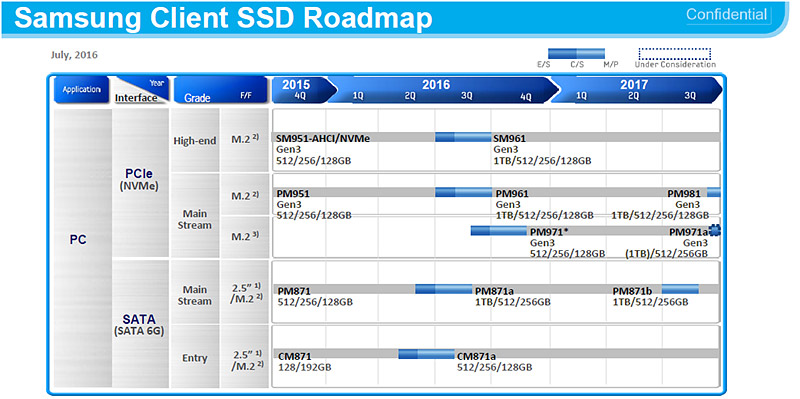Click the PC application cell
Image resolution: width=800 pixels, height=399 pixels.
(82, 247)
